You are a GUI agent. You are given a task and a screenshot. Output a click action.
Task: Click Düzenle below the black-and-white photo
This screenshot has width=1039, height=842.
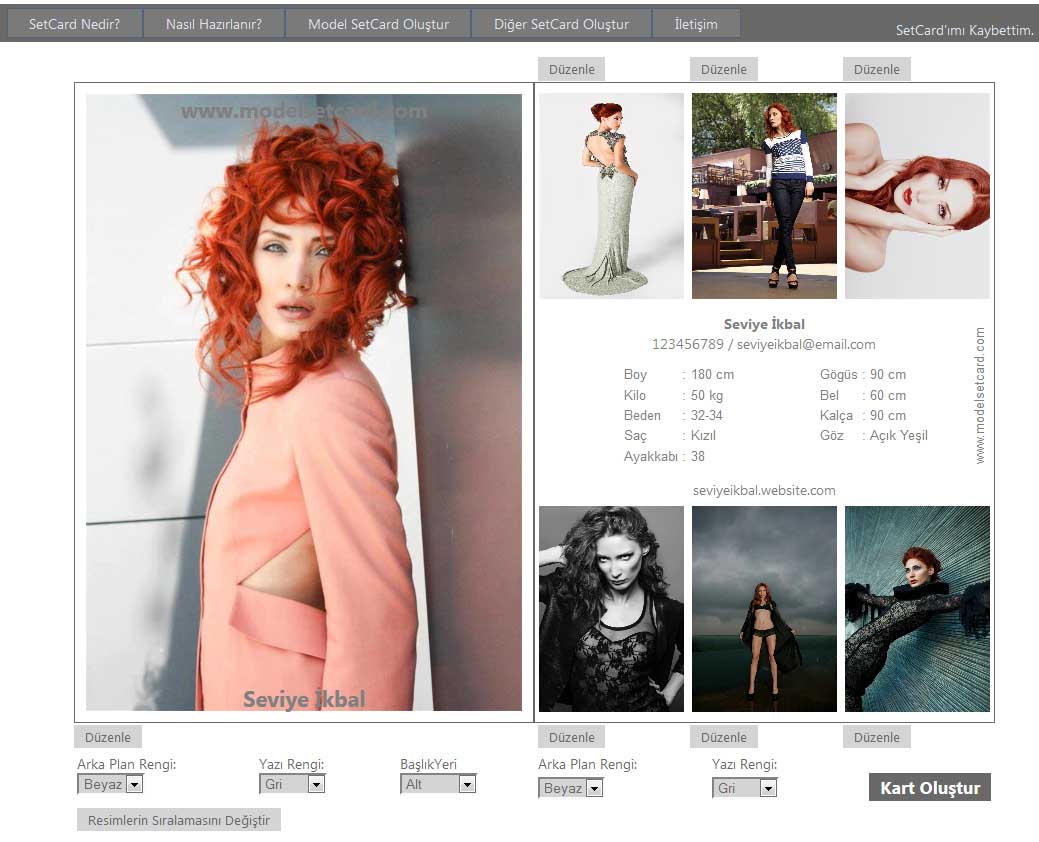click(x=572, y=737)
